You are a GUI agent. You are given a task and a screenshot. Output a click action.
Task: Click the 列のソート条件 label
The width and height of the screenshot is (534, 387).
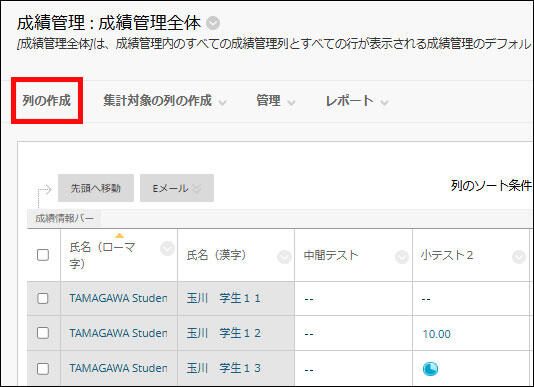491,186
